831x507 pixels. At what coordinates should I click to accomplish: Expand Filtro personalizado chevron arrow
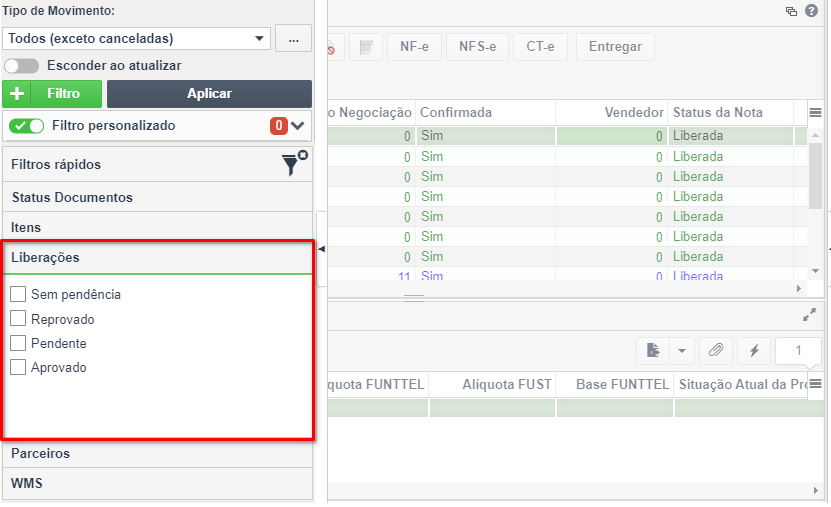click(298, 126)
